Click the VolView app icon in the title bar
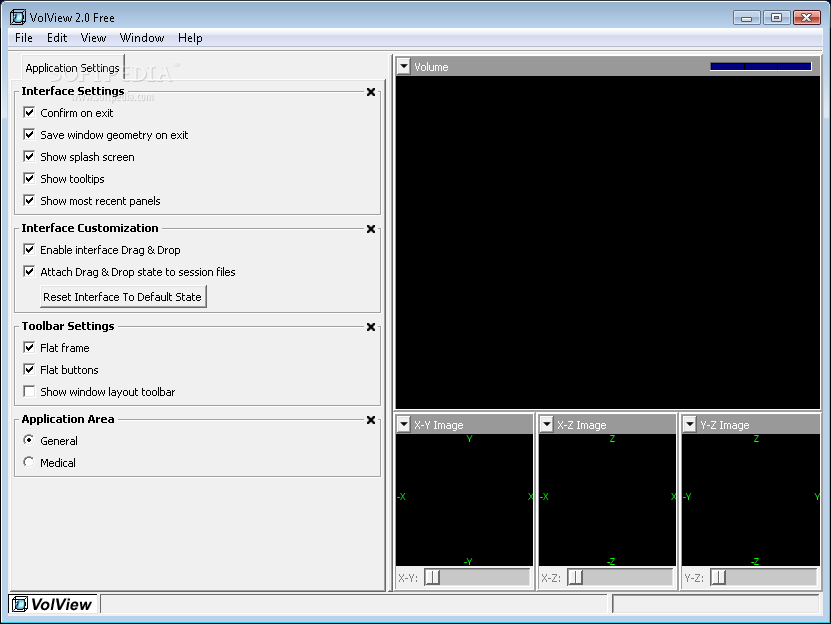This screenshot has height=624, width=831. [17, 17]
